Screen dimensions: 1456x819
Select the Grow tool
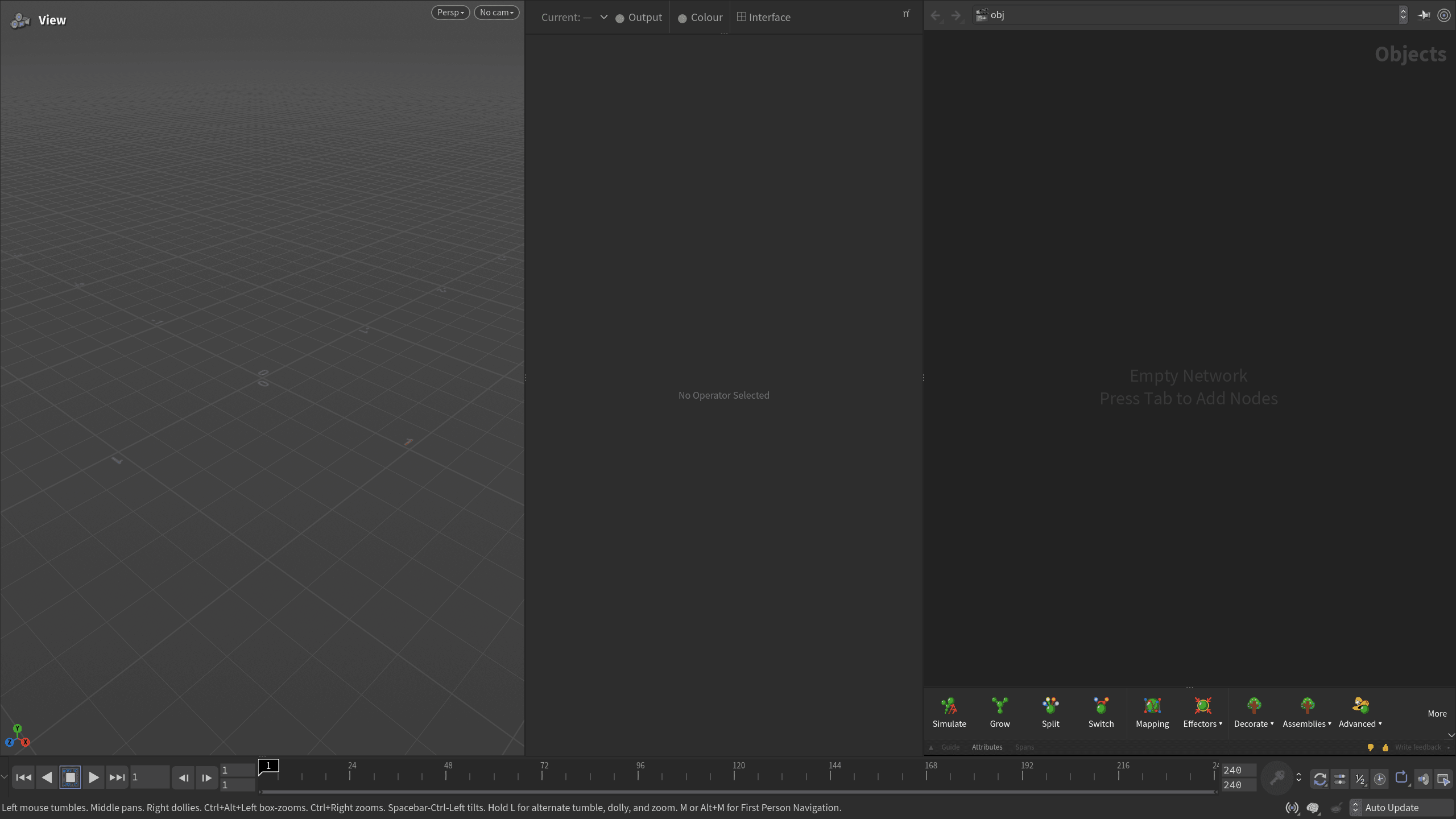pyautogui.click(x=1000, y=713)
